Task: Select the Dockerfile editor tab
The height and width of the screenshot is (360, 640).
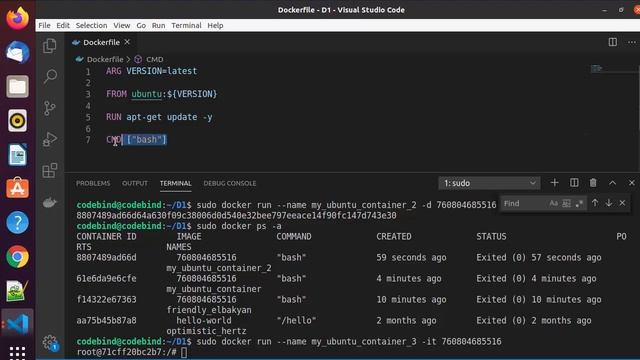Action: [x=101, y=42]
